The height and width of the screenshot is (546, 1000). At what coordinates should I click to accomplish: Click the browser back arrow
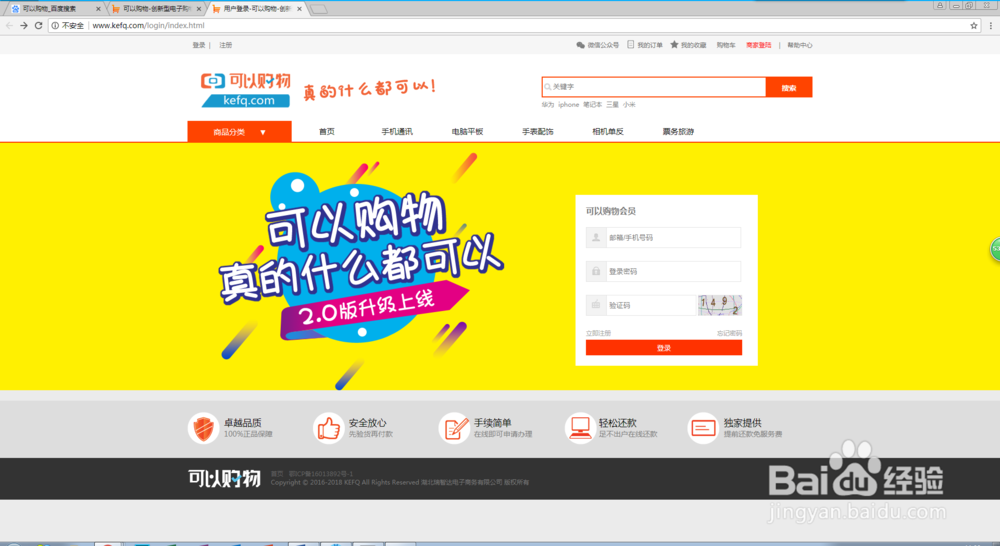9,26
